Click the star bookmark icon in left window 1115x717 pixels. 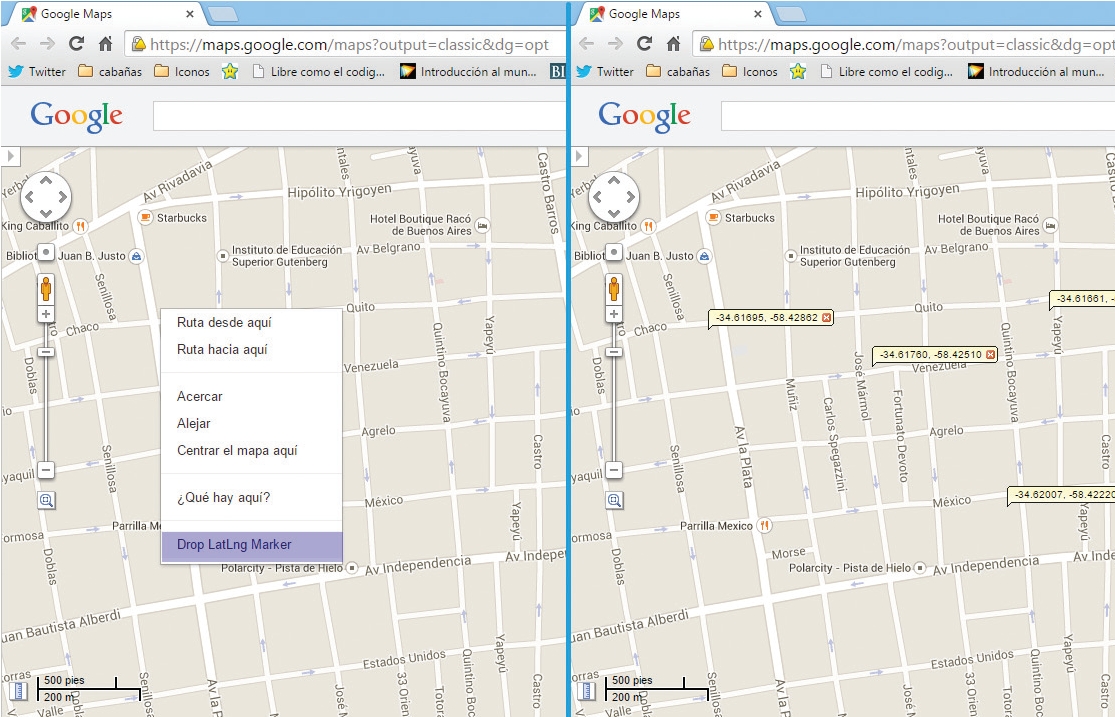[230, 71]
